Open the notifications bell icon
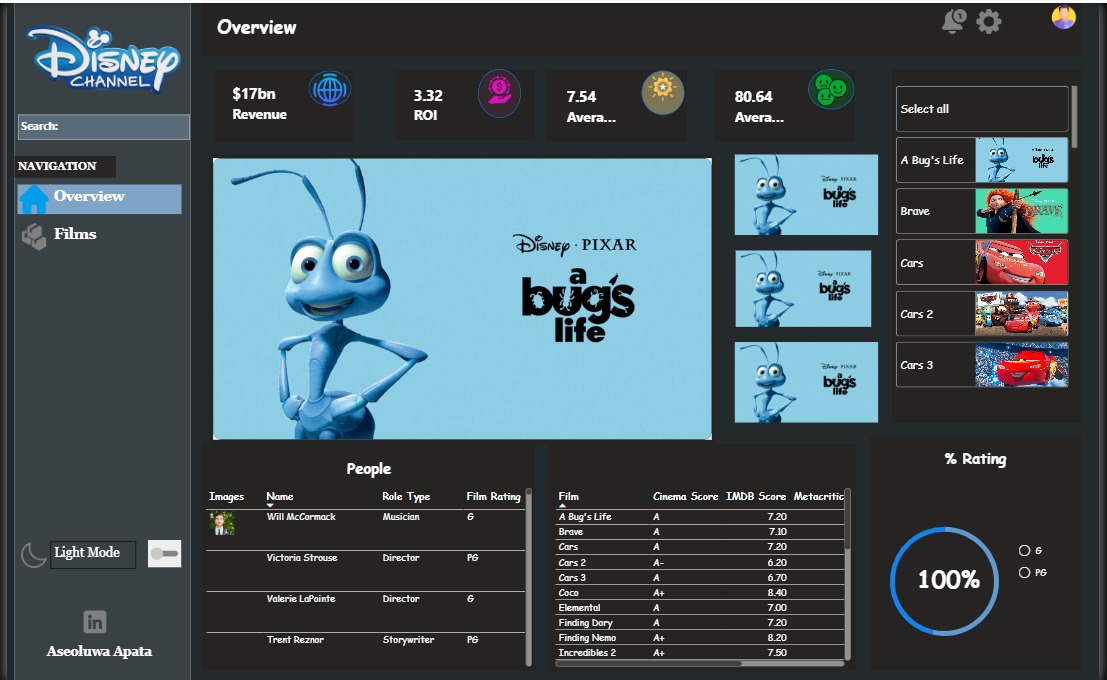Viewport: 1107px width, 680px height. 953,21
